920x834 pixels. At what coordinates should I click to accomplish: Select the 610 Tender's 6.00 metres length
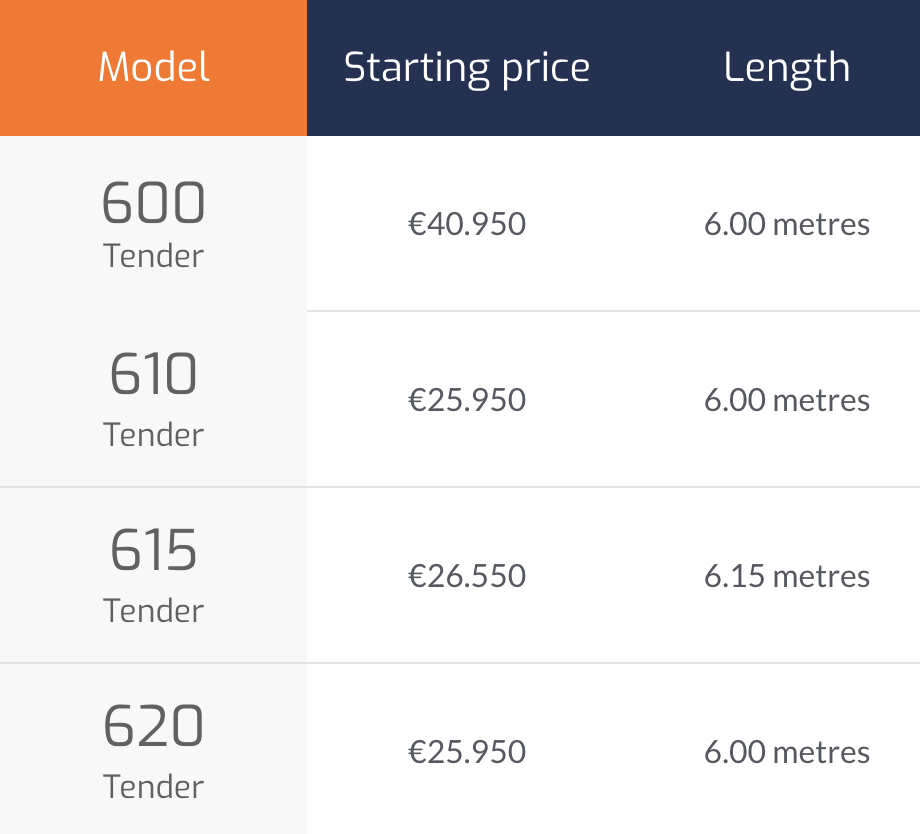(786, 400)
